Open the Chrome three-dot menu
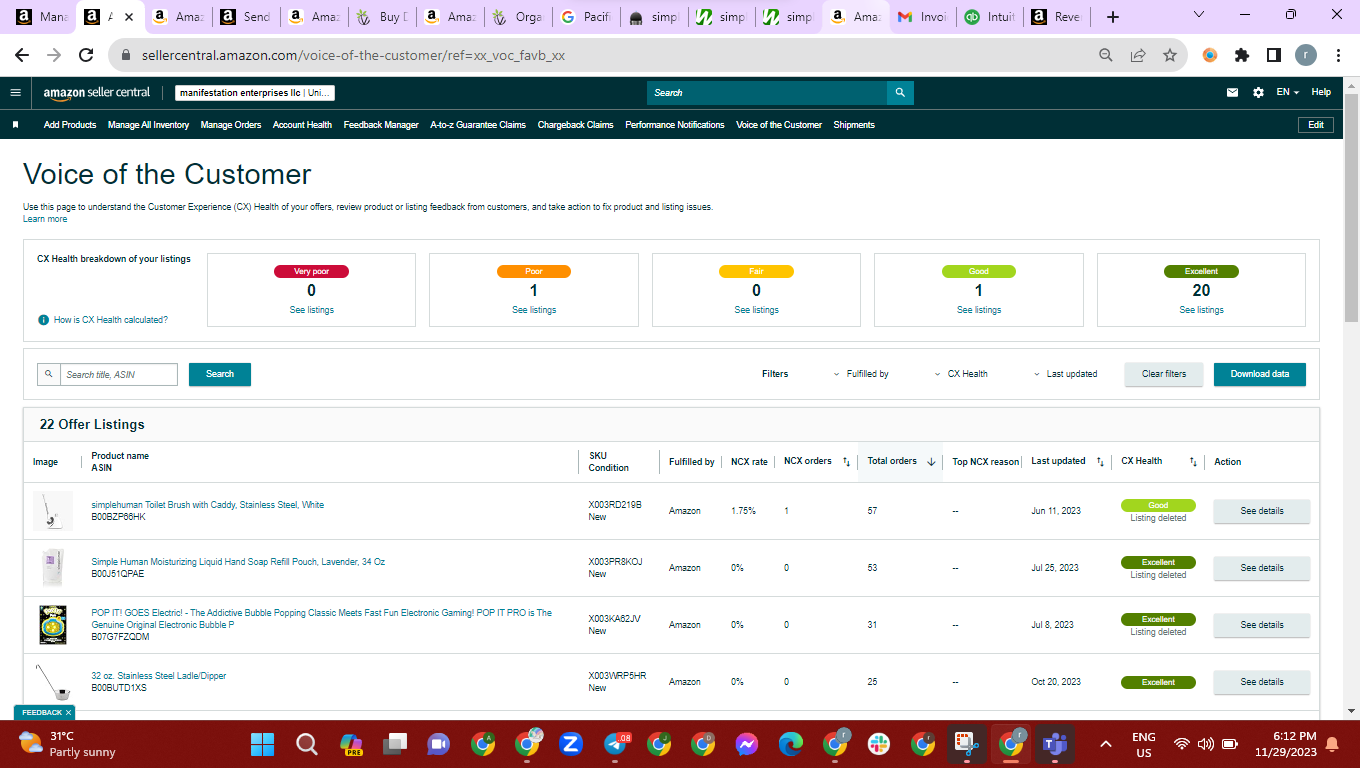This screenshot has width=1360, height=768. point(1338,56)
